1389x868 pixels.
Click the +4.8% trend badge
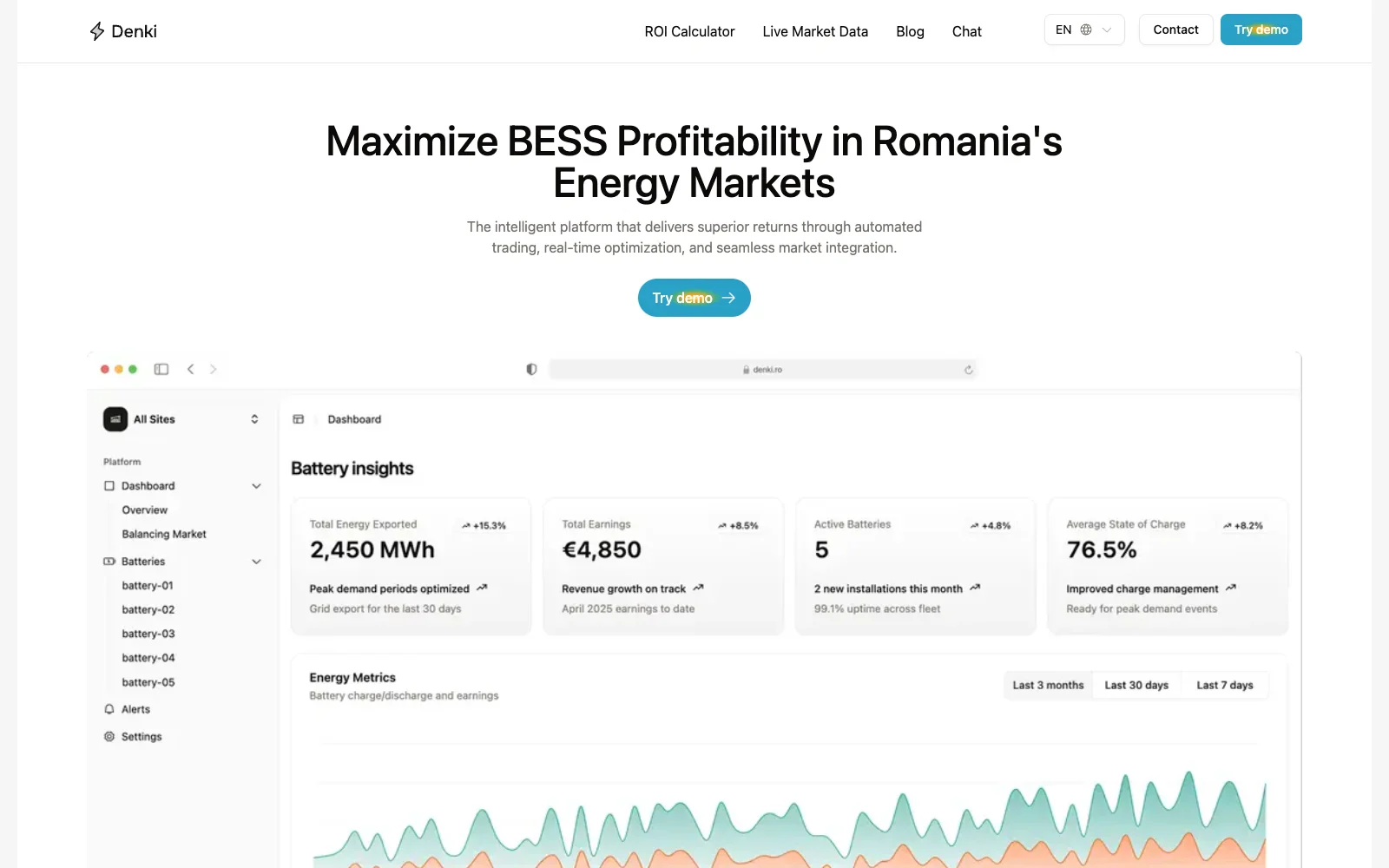click(x=991, y=525)
